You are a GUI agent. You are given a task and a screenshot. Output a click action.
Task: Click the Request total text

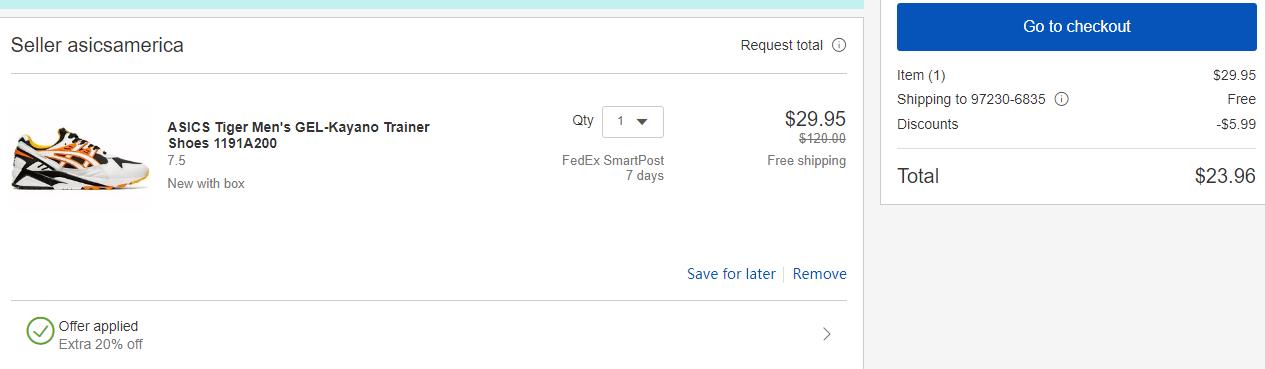point(782,45)
